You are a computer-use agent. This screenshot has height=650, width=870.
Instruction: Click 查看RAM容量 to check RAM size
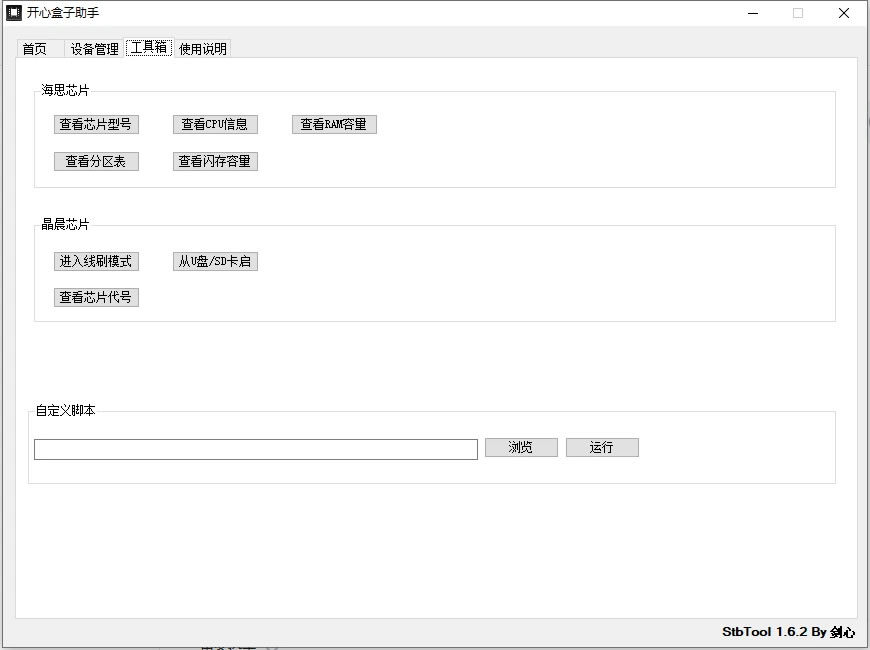334,124
